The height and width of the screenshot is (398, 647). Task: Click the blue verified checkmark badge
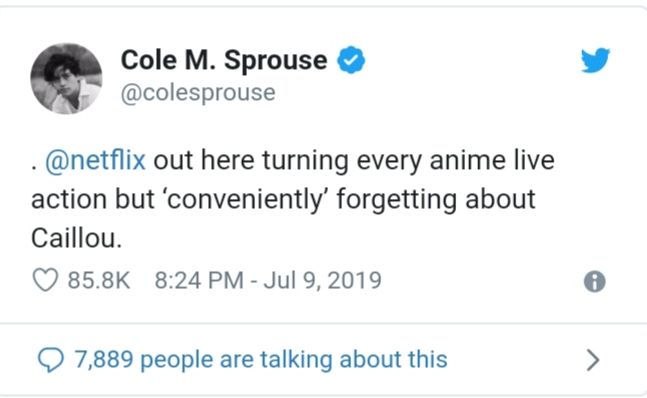point(351,60)
